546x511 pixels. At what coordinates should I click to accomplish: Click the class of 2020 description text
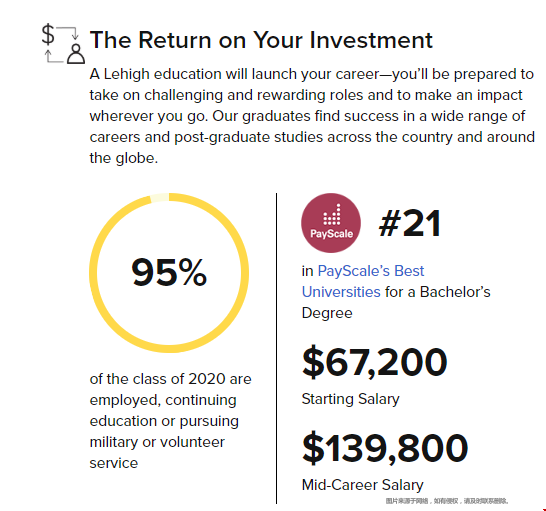[171, 421]
